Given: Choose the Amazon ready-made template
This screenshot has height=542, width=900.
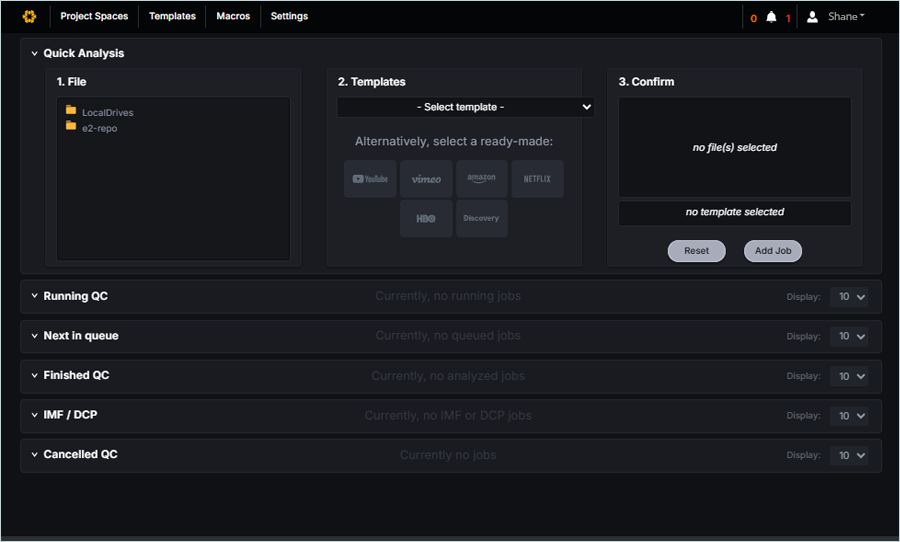Looking at the screenshot, I should [481, 179].
